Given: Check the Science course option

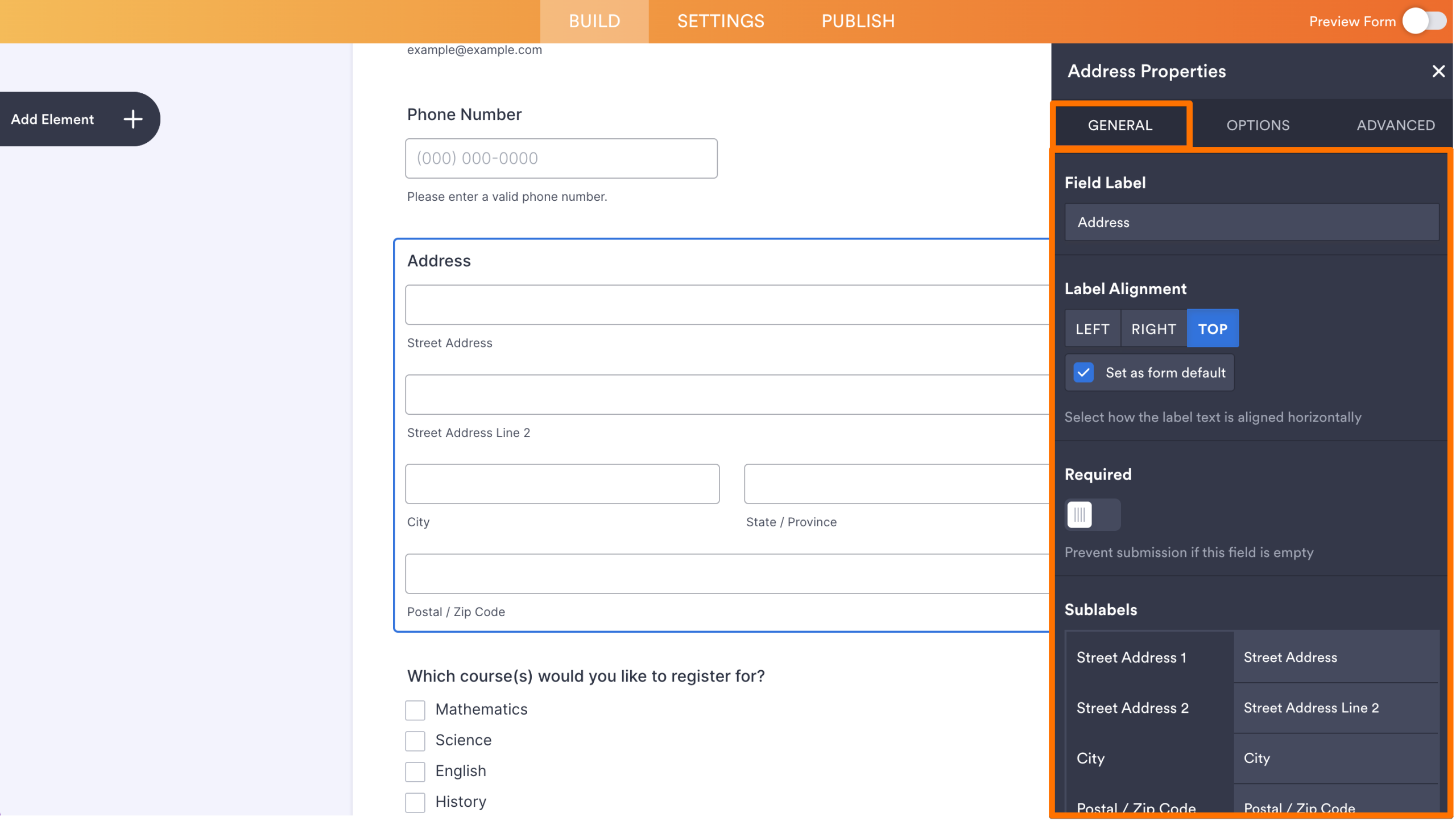Looking at the screenshot, I should point(415,741).
